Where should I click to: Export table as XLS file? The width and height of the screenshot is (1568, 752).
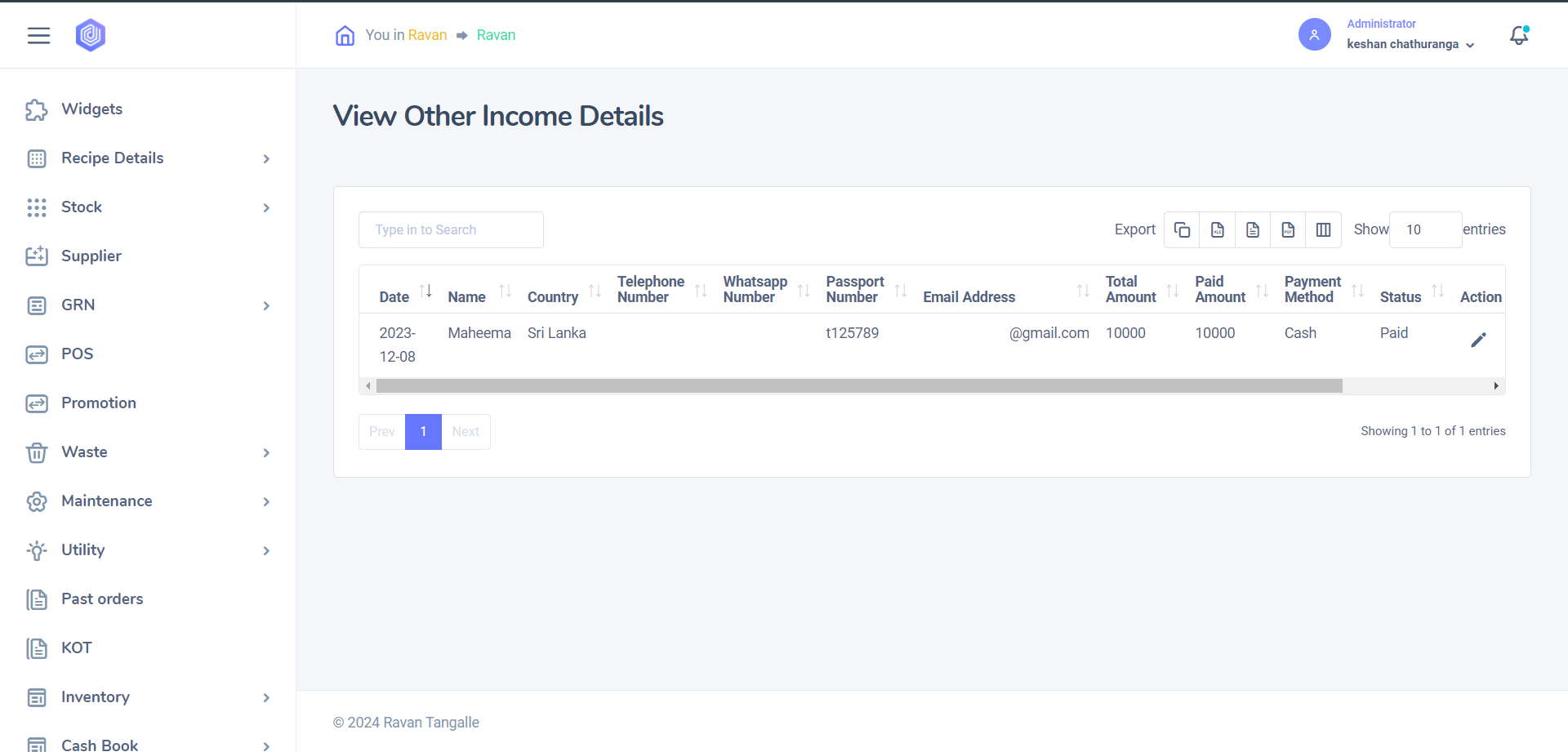pyautogui.click(x=1217, y=229)
